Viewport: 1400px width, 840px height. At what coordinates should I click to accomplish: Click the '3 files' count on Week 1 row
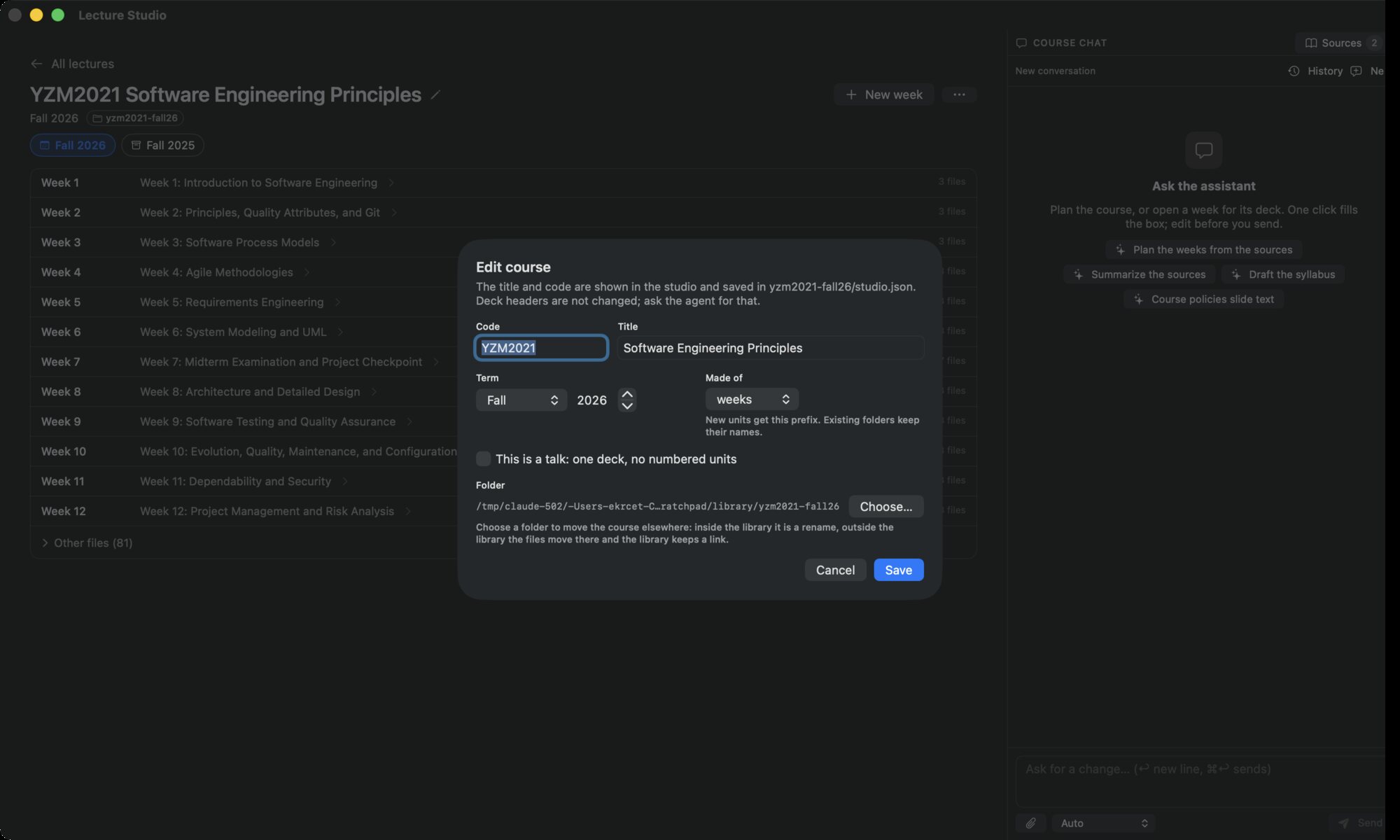(952, 181)
